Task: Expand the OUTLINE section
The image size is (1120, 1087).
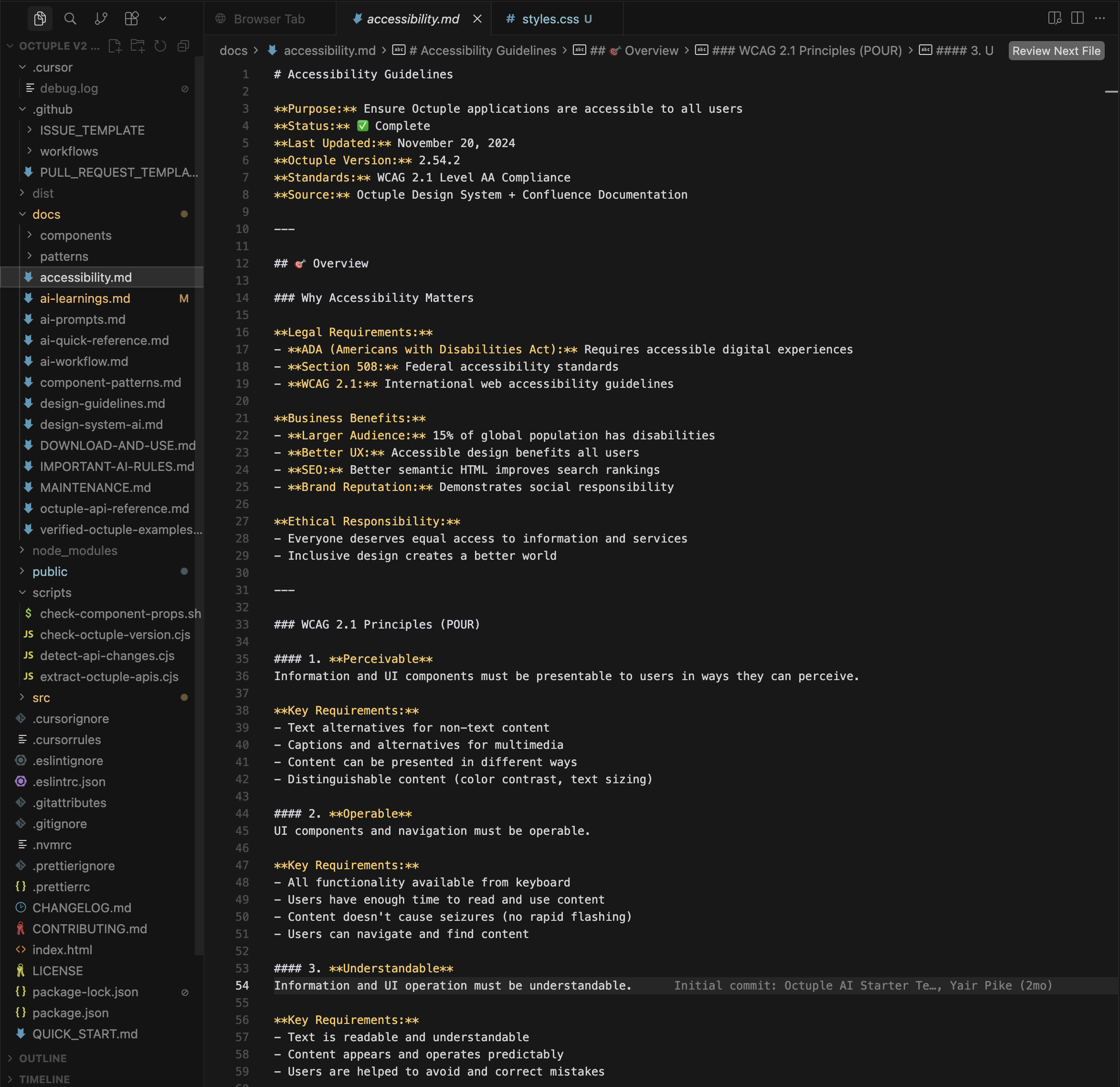Action: 43,1058
